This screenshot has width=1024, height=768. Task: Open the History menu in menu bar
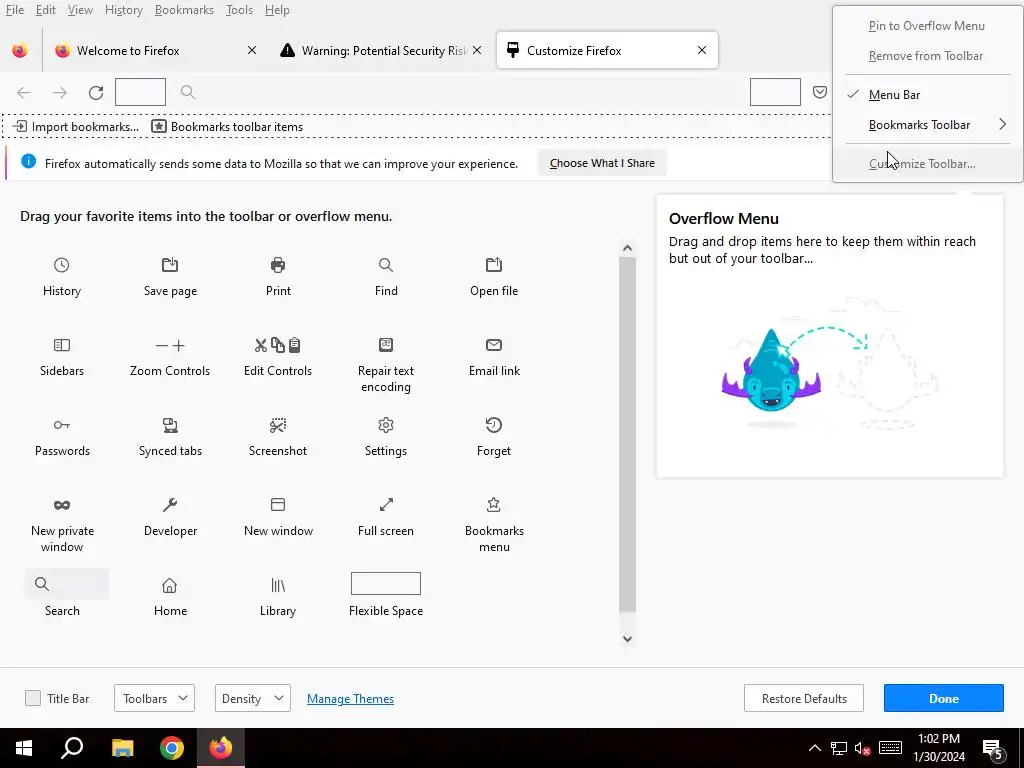[123, 10]
